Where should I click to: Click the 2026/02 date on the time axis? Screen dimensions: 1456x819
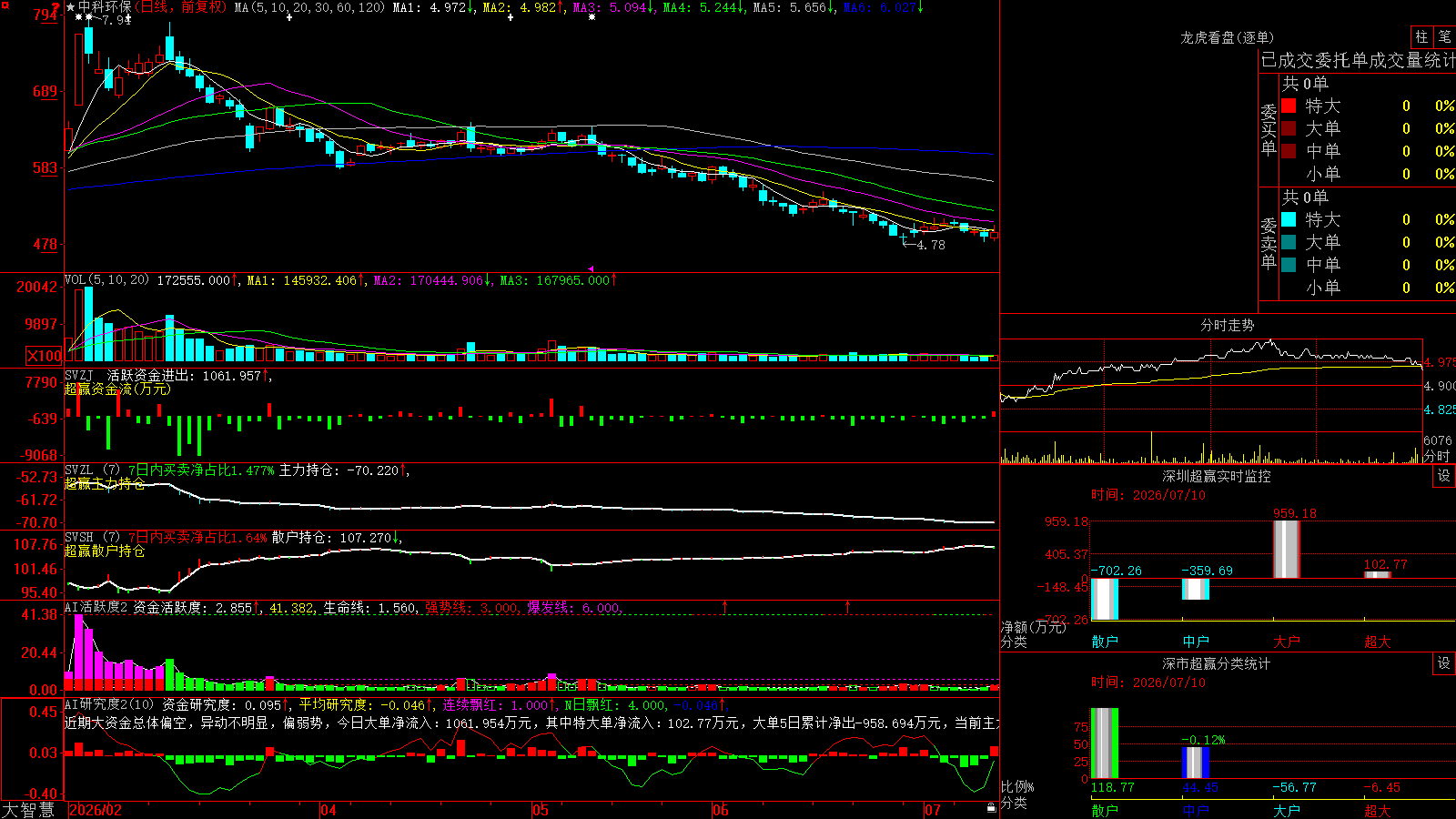tap(96, 810)
